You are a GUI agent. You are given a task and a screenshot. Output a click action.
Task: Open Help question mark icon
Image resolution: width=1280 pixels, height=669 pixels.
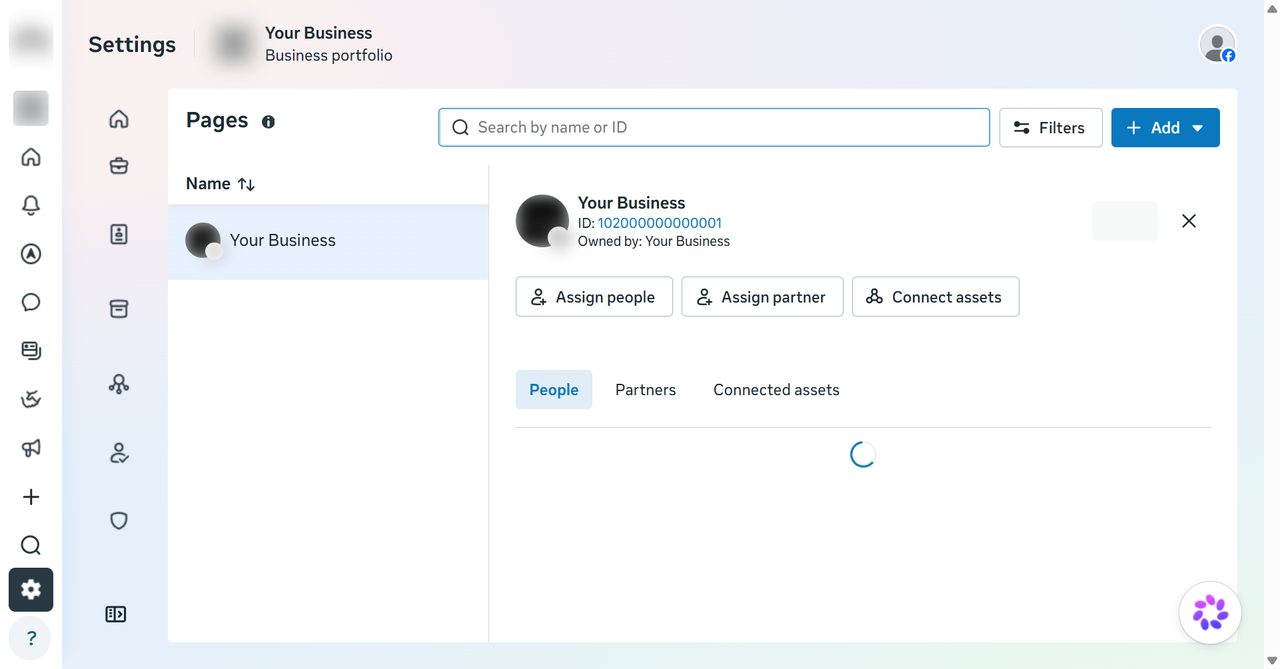click(x=31, y=638)
